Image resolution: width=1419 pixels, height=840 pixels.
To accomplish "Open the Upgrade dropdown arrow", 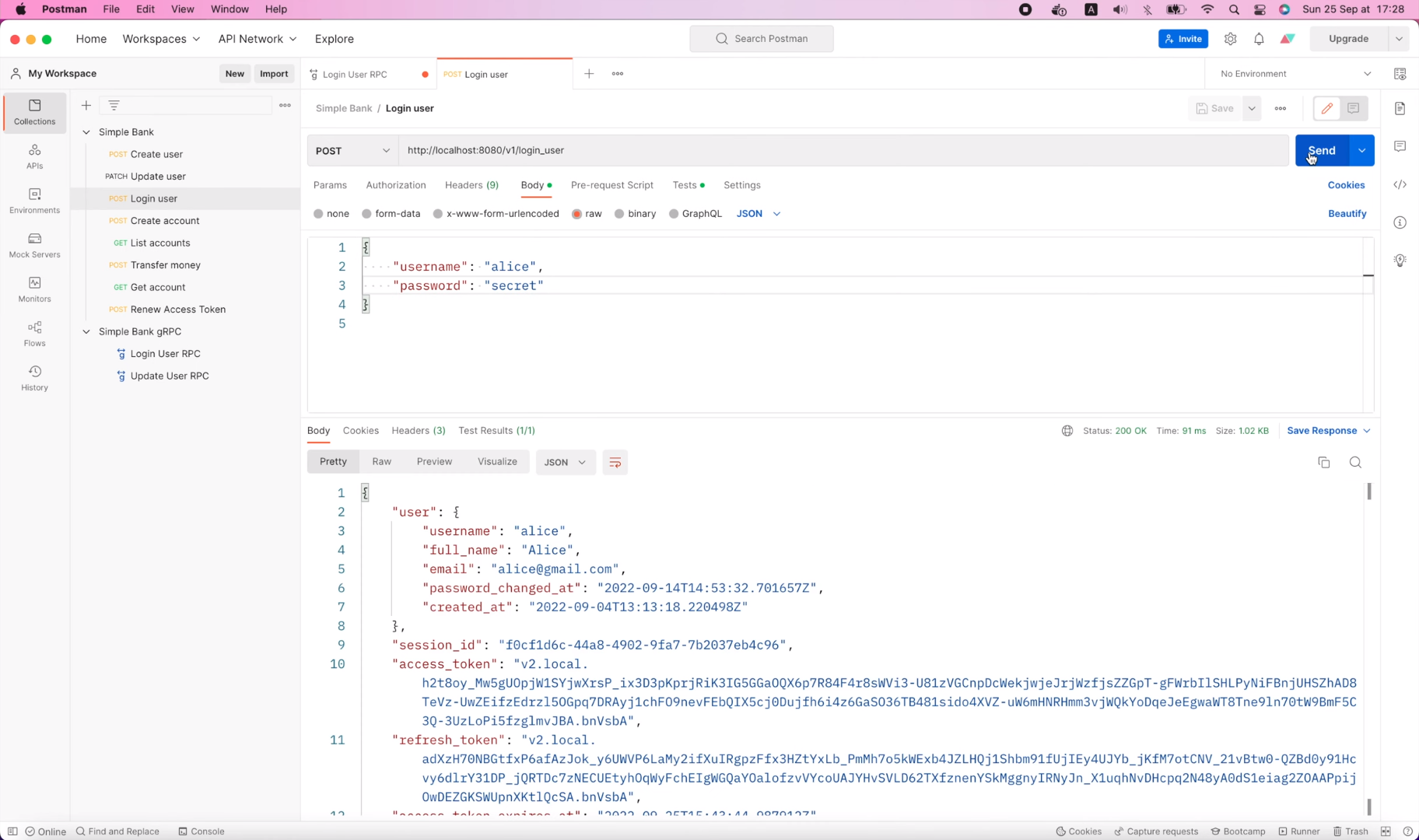I will pyautogui.click(x=1399, y=39).
